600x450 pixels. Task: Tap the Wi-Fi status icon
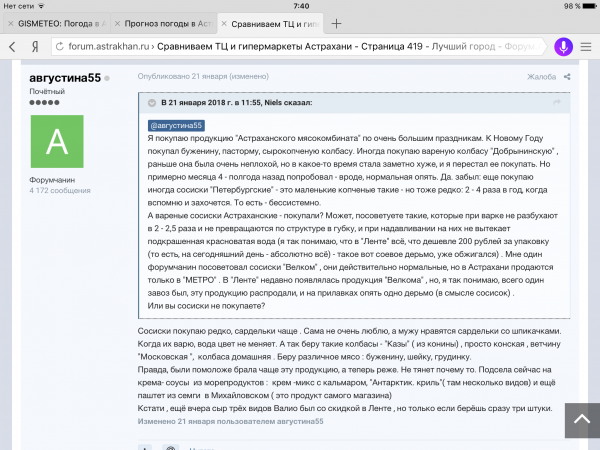coord(41,6)
